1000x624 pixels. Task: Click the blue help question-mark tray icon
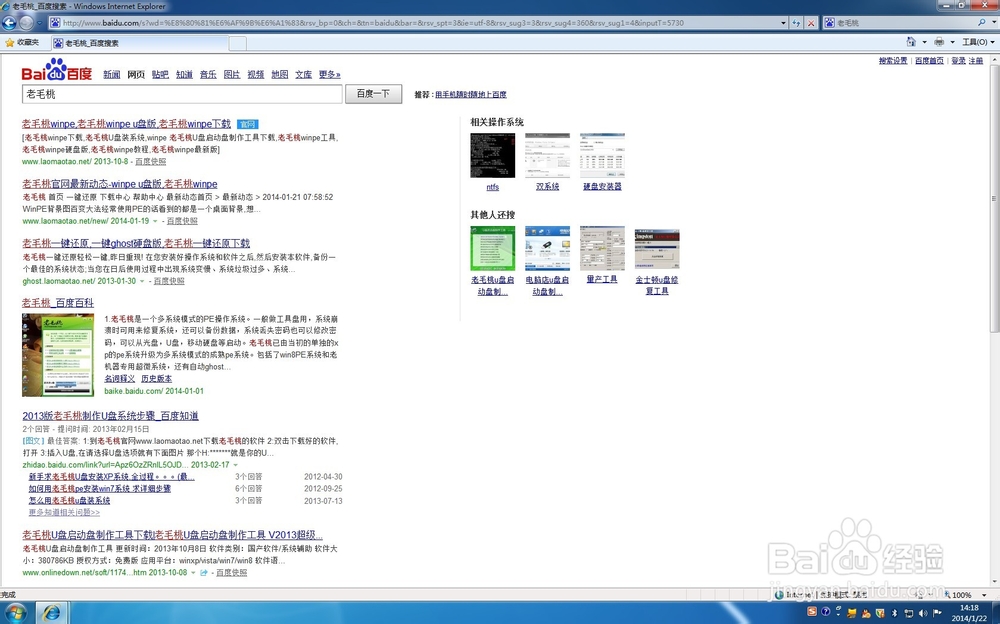coord(825,613)
